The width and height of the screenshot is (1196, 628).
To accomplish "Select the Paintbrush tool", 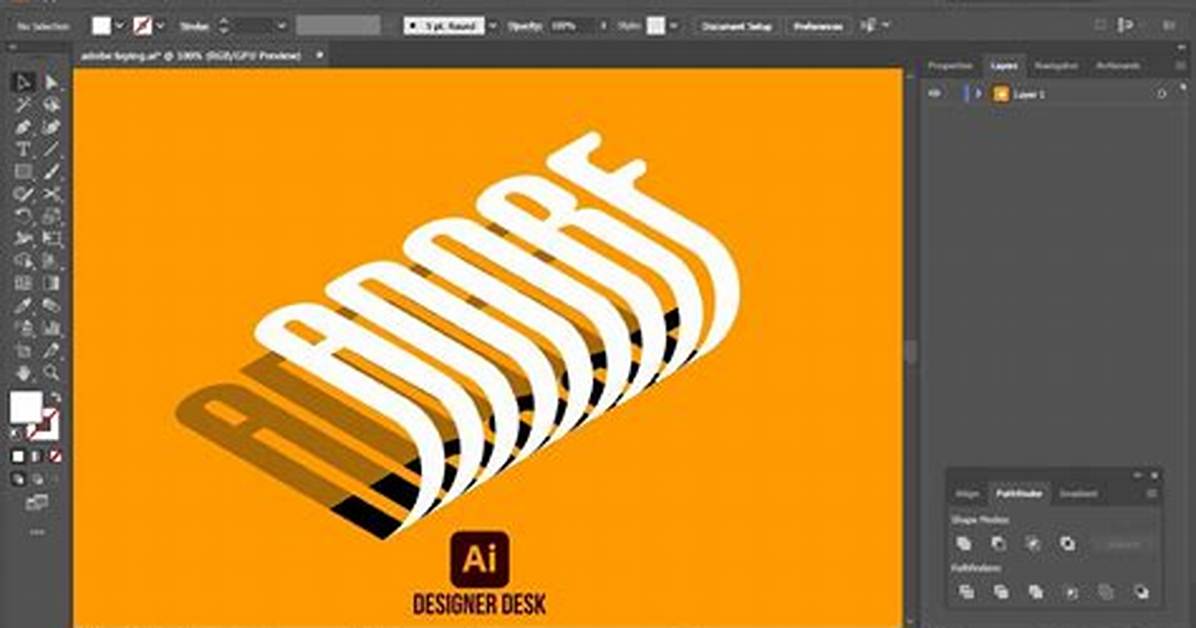I will [x=51, y=172].
